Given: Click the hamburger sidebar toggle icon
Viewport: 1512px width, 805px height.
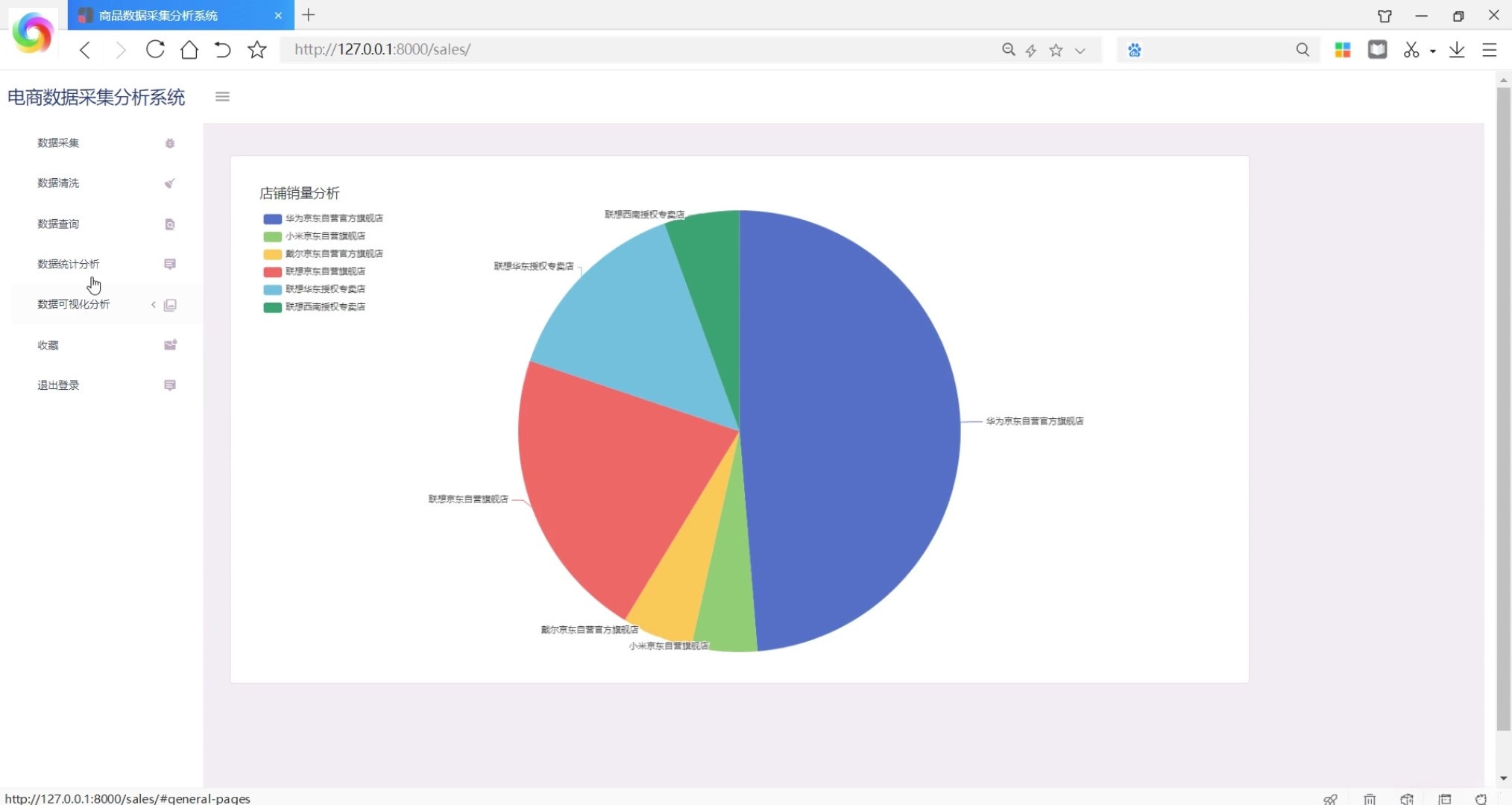Looking at the screenshot, I should coord(222,97).
